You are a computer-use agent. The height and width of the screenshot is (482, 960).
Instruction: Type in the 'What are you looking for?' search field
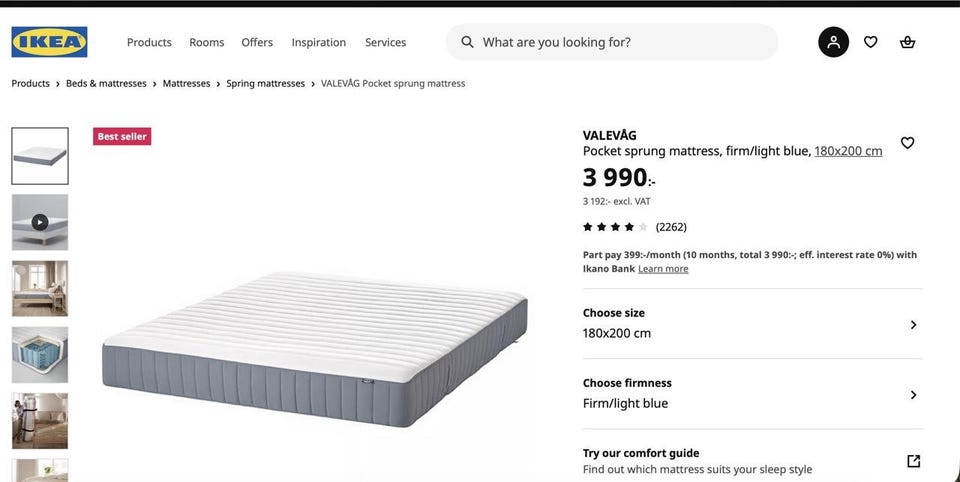pos(620,42)
